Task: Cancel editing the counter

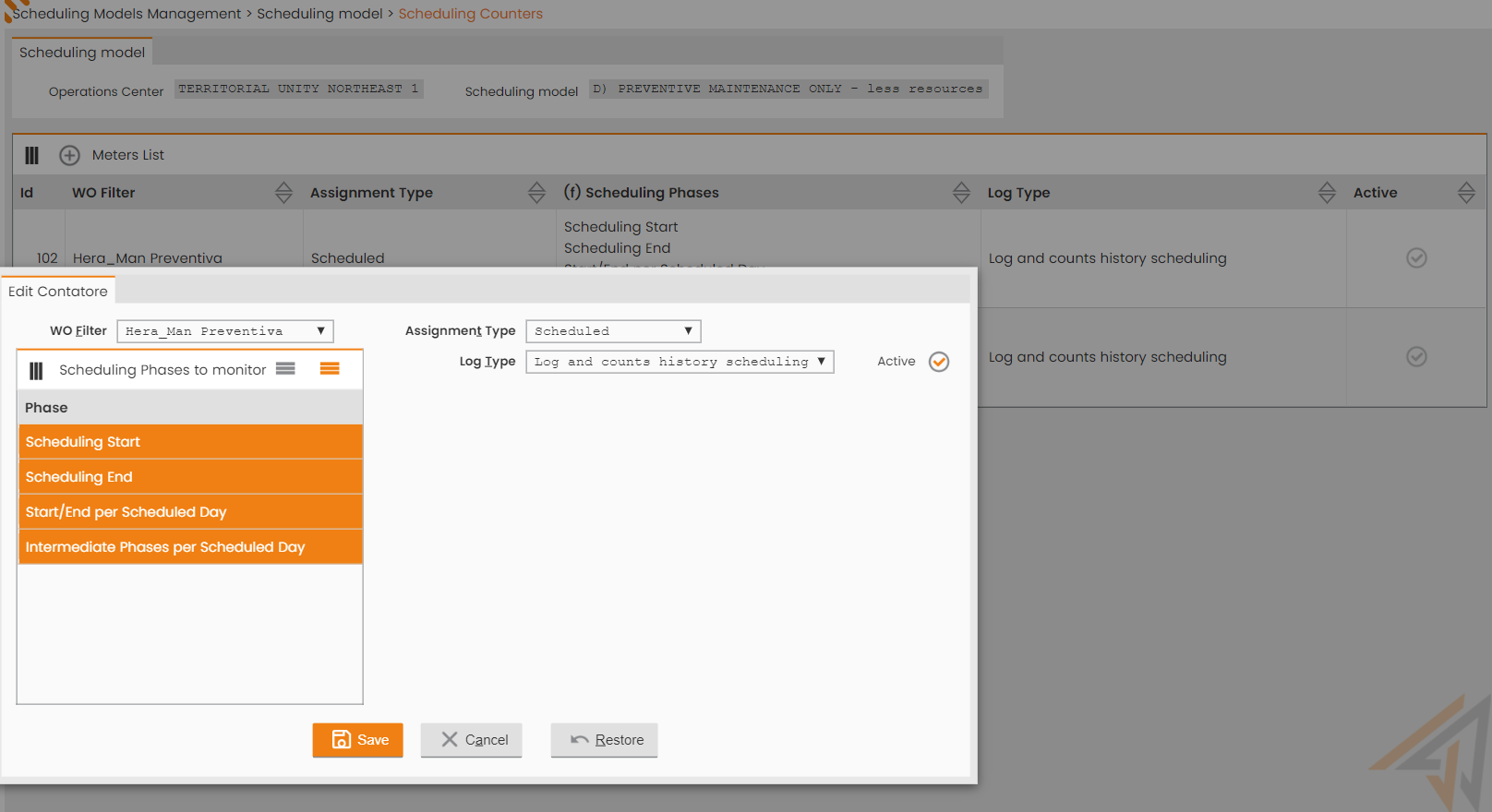Action: pos(471,740)
